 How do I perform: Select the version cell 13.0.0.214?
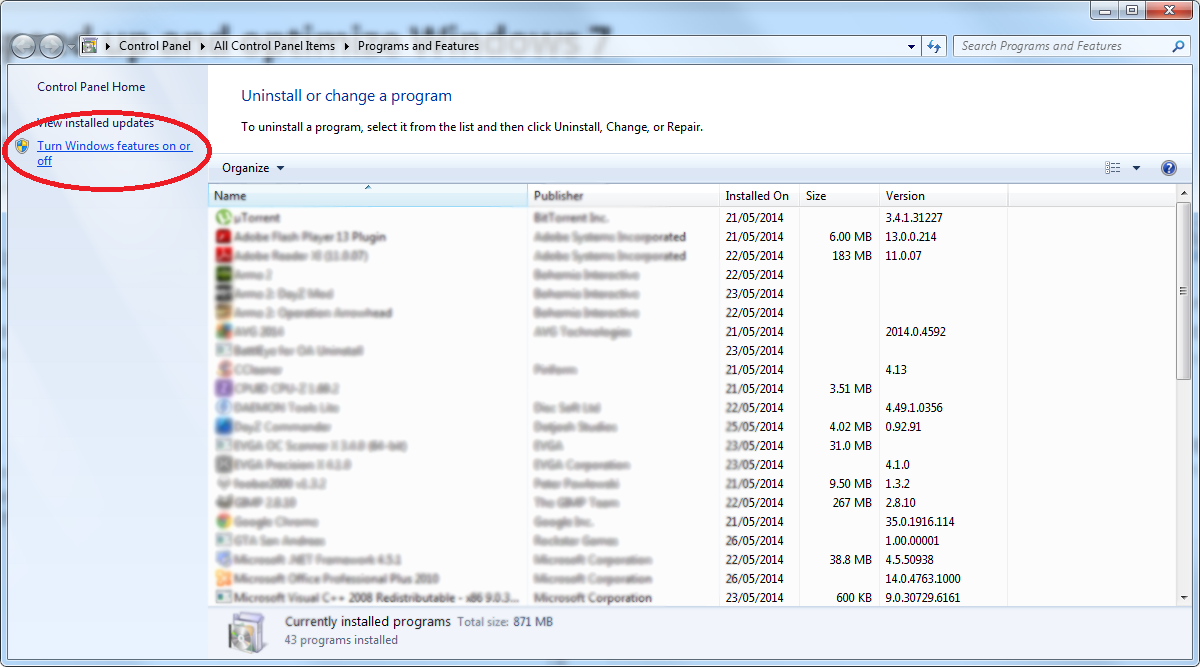point(909,237)
